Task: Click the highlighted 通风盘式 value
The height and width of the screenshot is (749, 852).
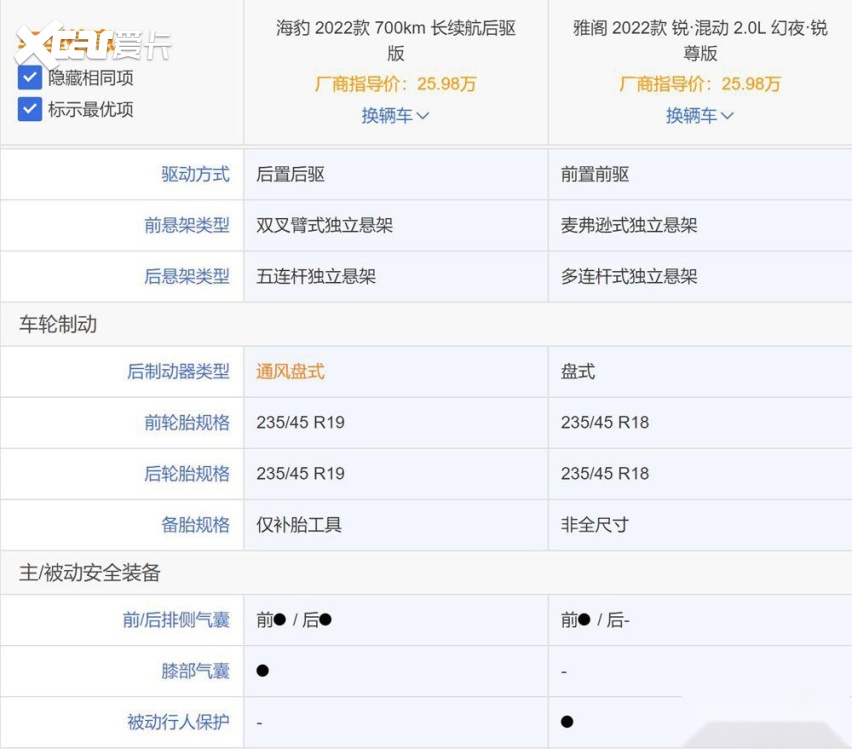Action: click(x=290, y=371)
